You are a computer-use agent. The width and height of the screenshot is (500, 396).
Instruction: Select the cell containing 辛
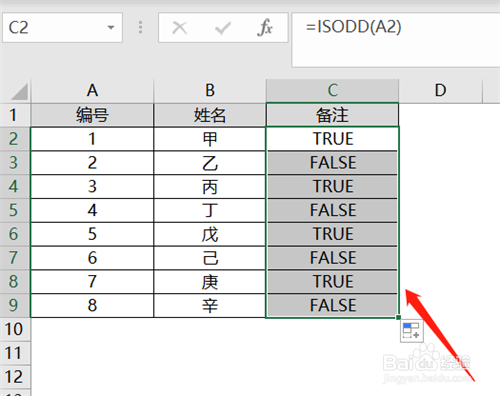(x=210, y=305)
